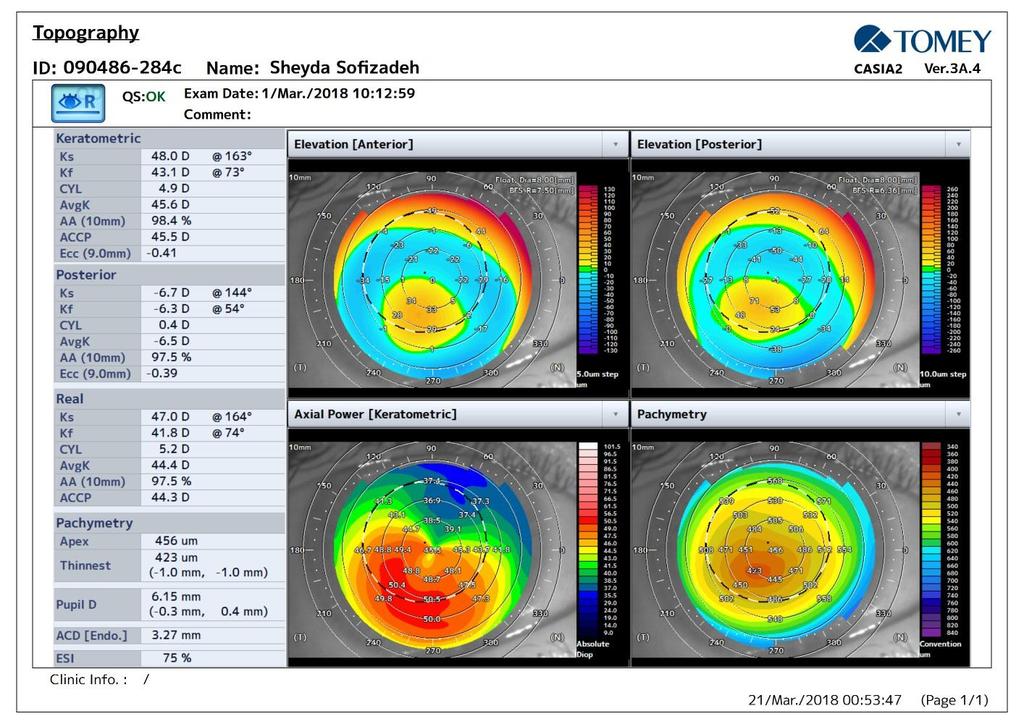Click the ESI value '75 %'

(x=177, y=658)
